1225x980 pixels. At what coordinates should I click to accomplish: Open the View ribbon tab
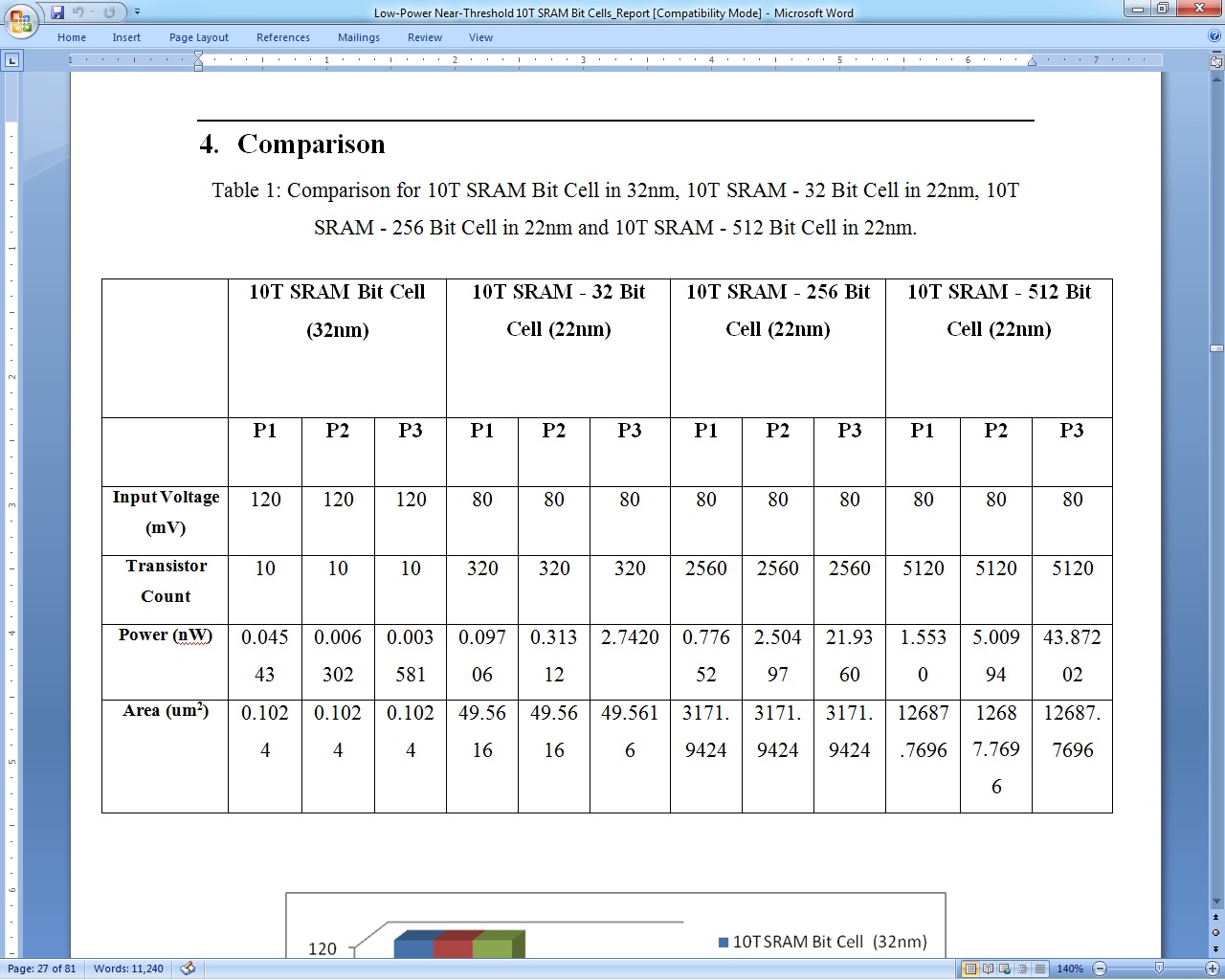(481, 37)
